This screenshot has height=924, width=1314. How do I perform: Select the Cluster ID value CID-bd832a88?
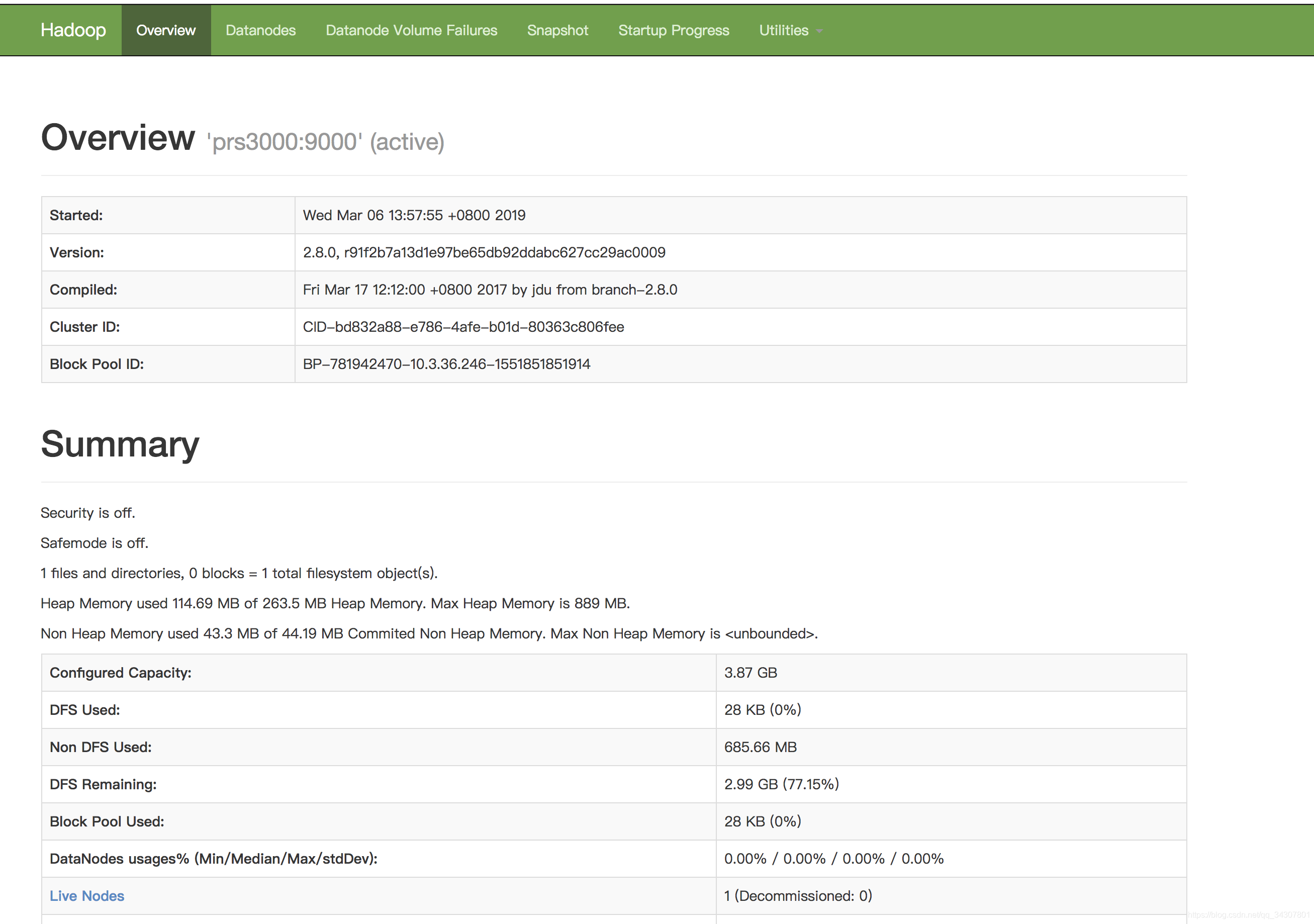point(463,327)
